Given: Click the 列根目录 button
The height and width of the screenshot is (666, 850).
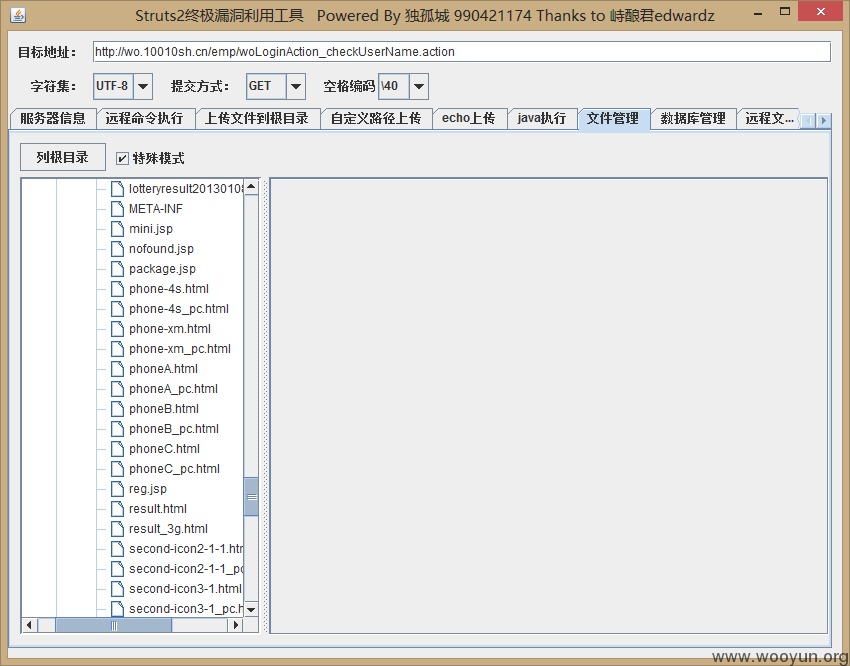Looking at the screenshot, I should click(62, 158).
